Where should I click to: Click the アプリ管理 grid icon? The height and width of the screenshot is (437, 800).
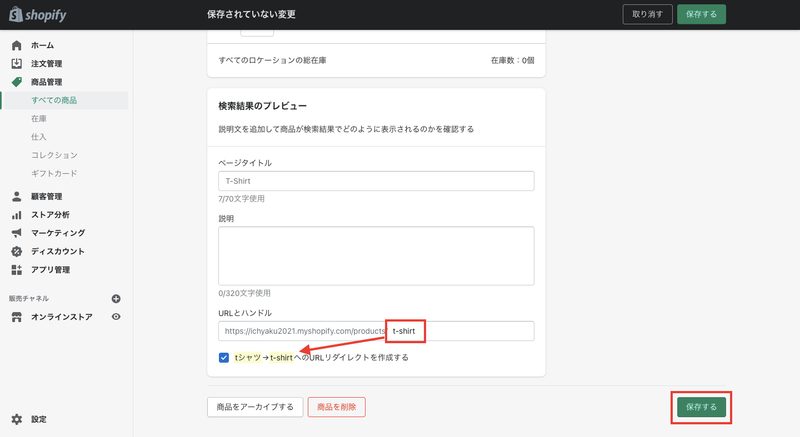point(16,270)
